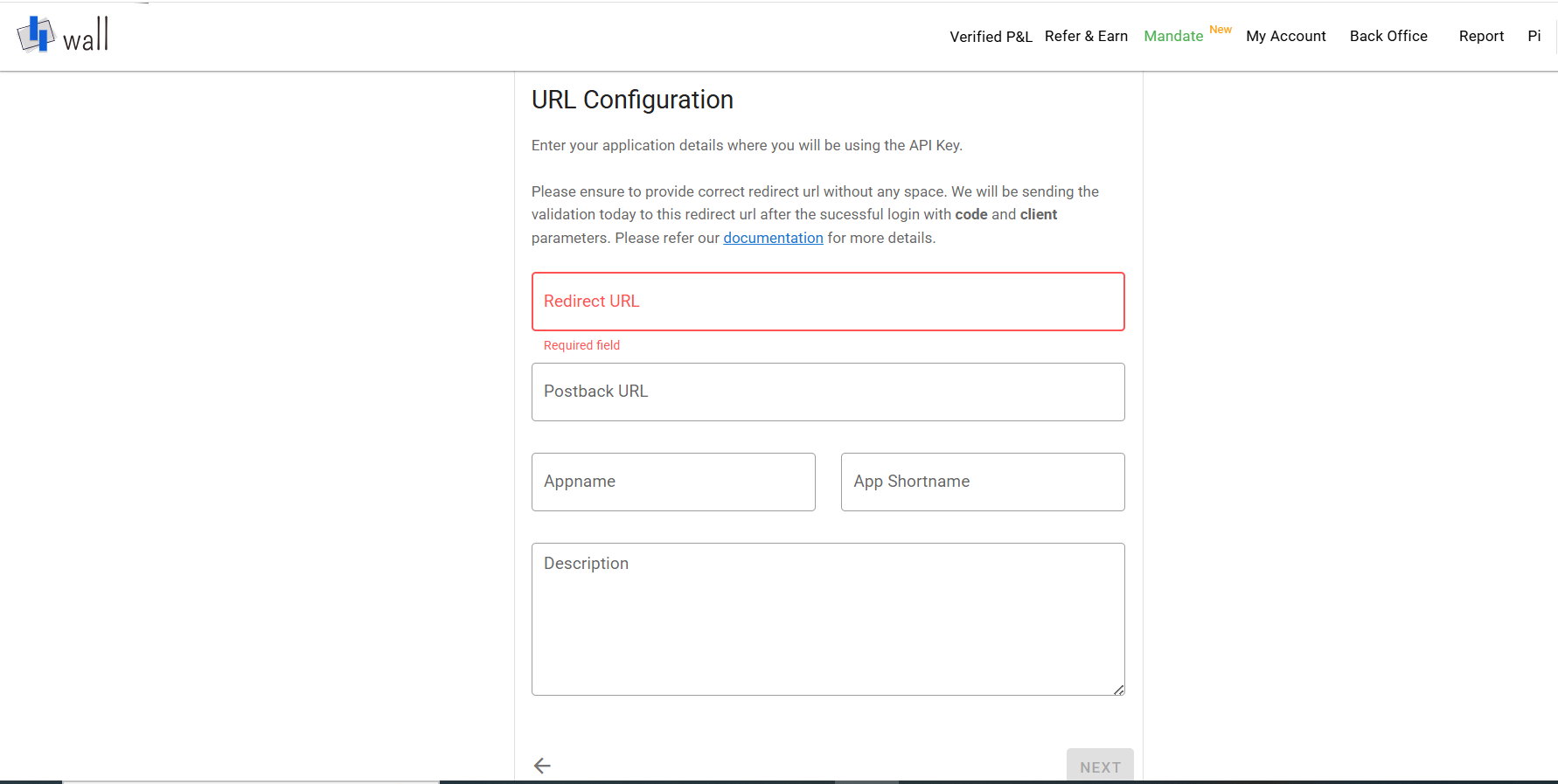Image resolution: width=1558 pixels, height=784 pixels.
Task: Open the Back Office menu
Action: click(x=1388, y=36)
